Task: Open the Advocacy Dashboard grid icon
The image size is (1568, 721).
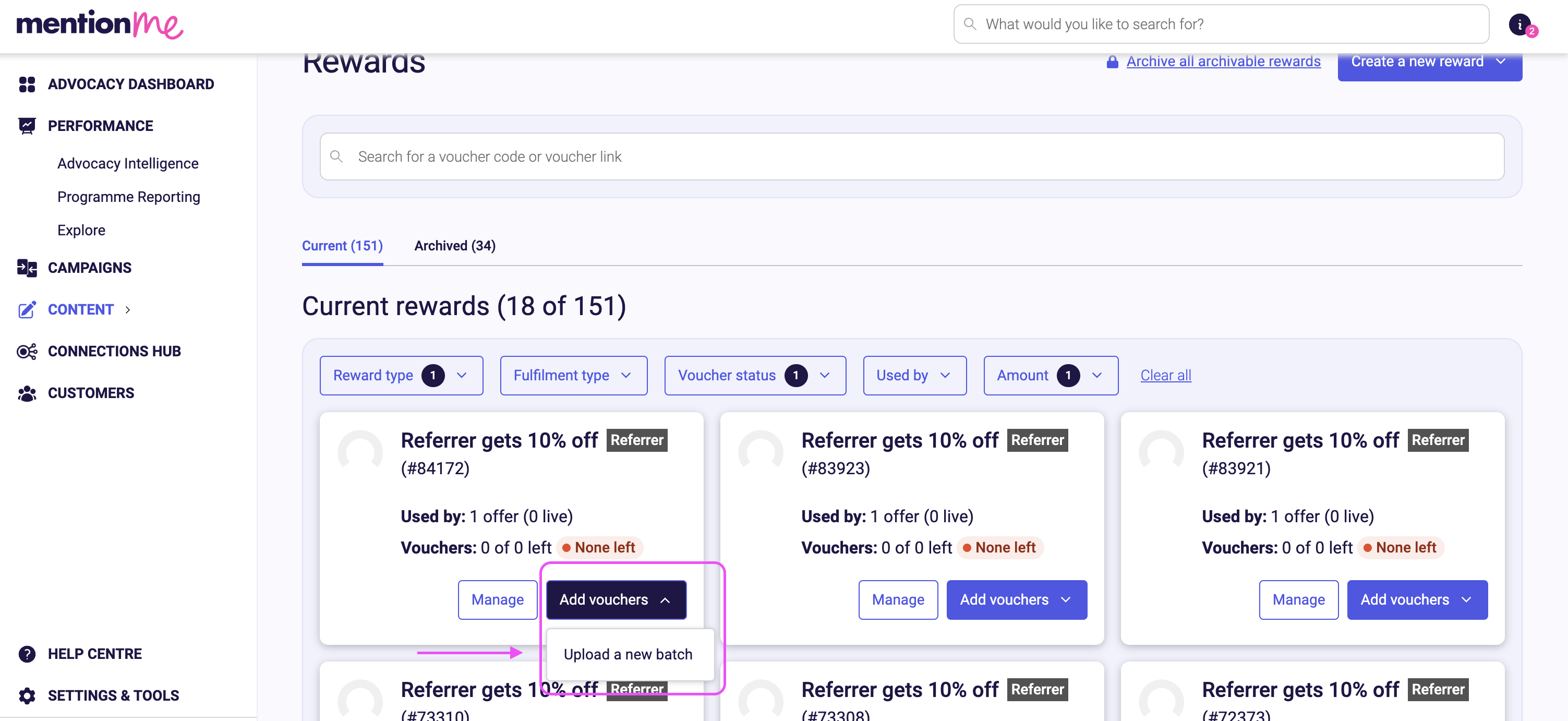Action: pos(27,84)
